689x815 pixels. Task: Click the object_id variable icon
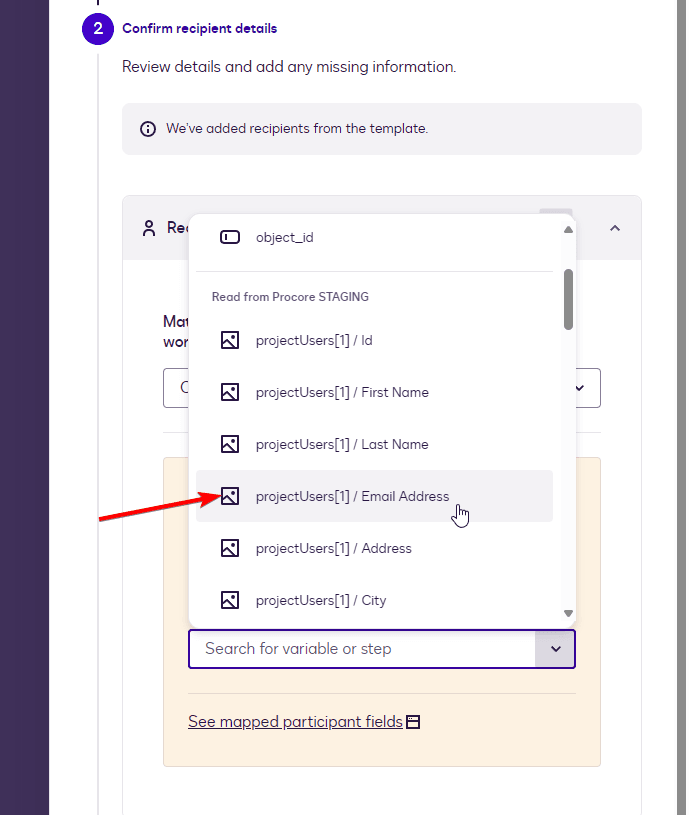pyautogui.click(x=230, y=237)
